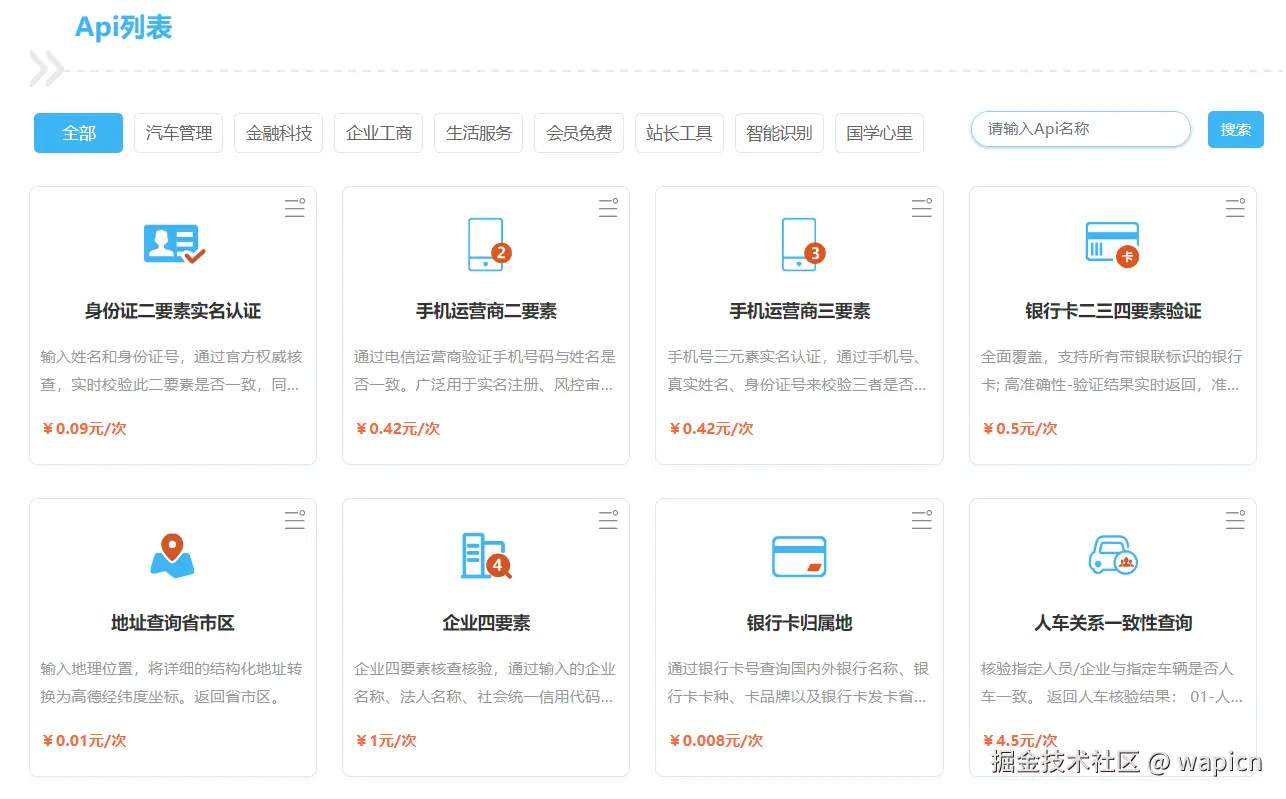Open the 会员免费 category
Viewport: 1286px width, 799px height.
click(x=579, y=132)
